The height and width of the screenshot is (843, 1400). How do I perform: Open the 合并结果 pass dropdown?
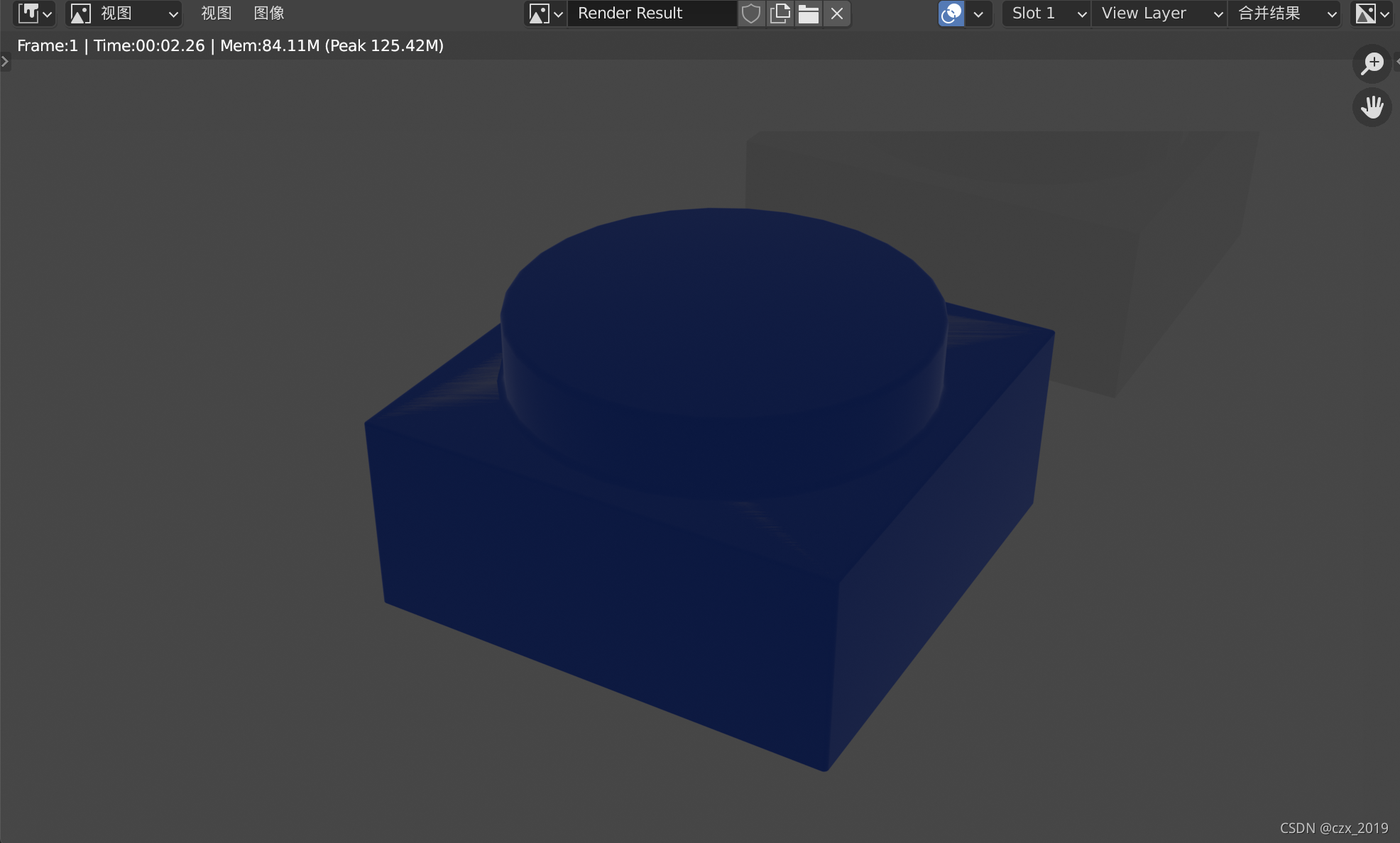pyautogui.click(x=1285, y=13)
